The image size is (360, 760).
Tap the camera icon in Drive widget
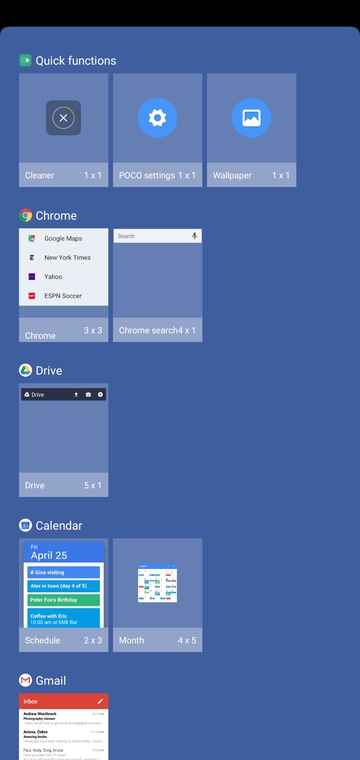[x=88, y=395]
